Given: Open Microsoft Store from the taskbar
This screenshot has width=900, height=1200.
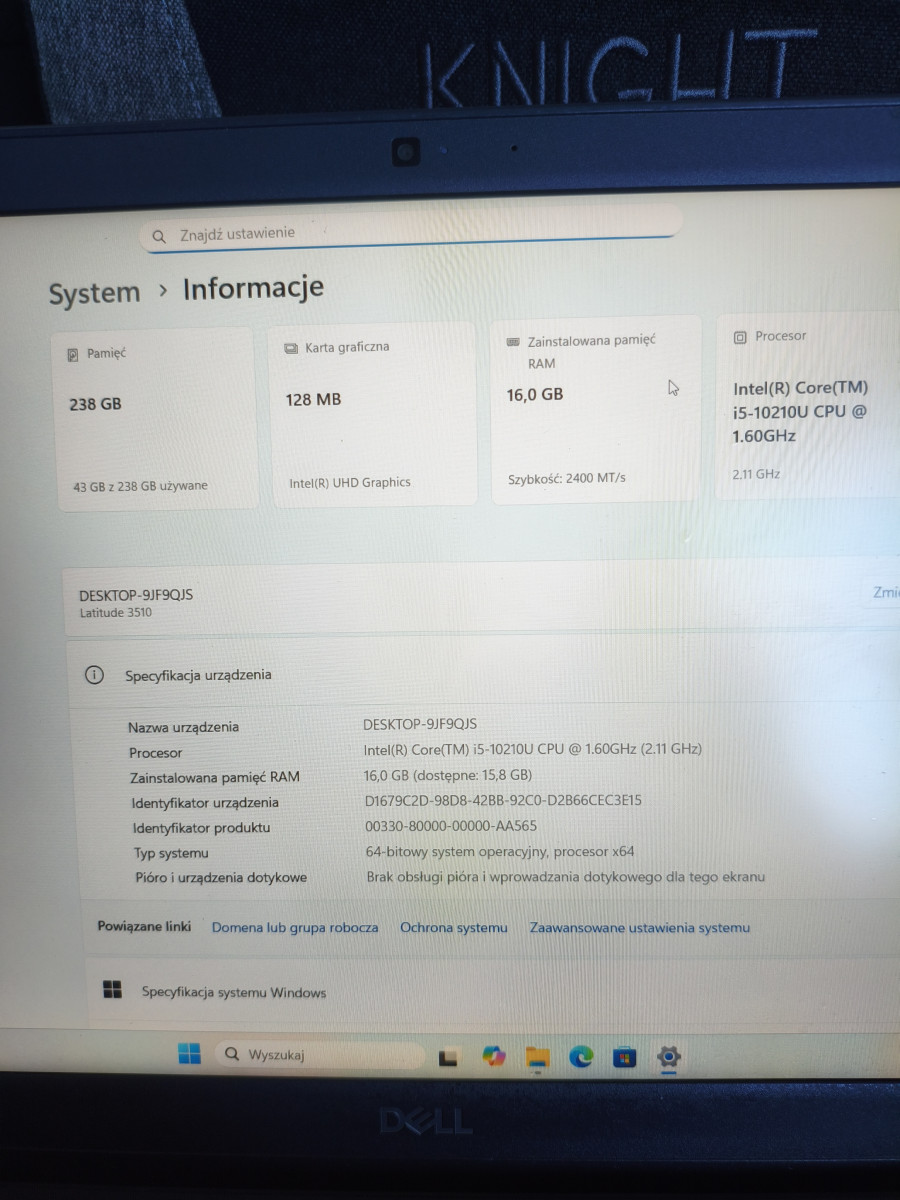Looking at the screenshot, I should tap(625, 1056).
